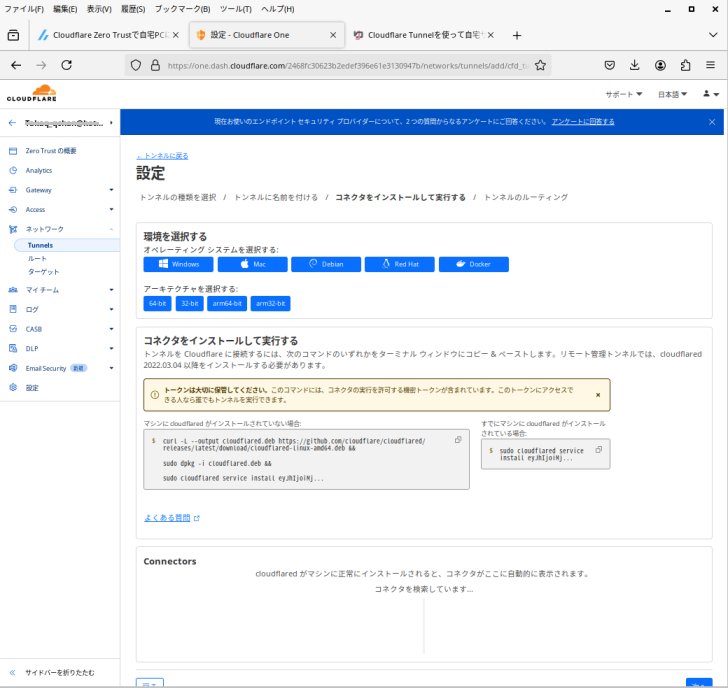Bookmark this page with the star icon
This screenshot has width=728, height=688.
pyautogui.click(x=540, y=65)
